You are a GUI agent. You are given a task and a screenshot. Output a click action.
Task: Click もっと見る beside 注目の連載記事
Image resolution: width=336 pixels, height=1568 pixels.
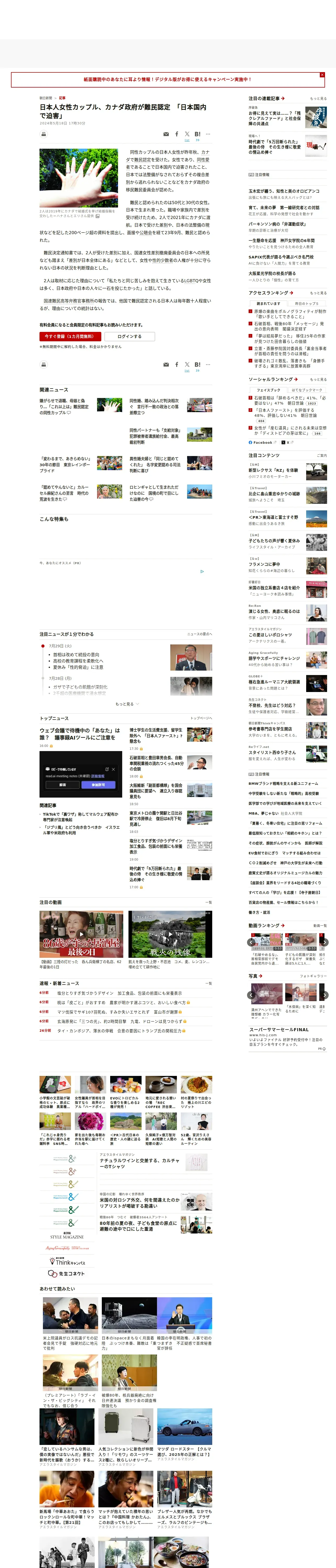tap(318, 99)
